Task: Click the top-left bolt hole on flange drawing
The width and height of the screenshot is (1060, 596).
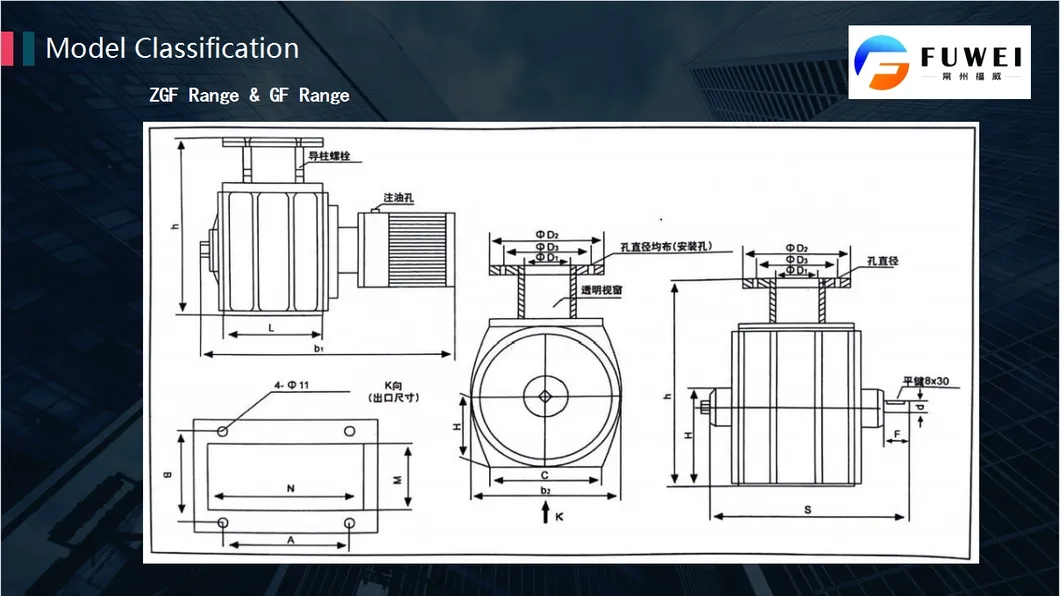Action: pos(222,431)
